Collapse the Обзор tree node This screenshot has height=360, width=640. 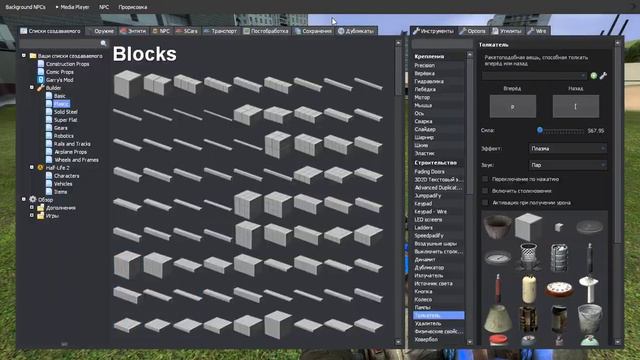(x=24, y=199)
